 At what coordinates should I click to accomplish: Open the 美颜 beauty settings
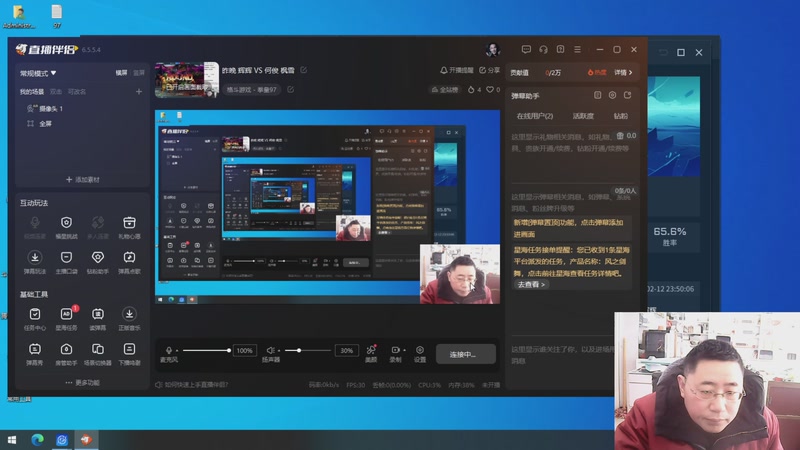coord(371,353)
